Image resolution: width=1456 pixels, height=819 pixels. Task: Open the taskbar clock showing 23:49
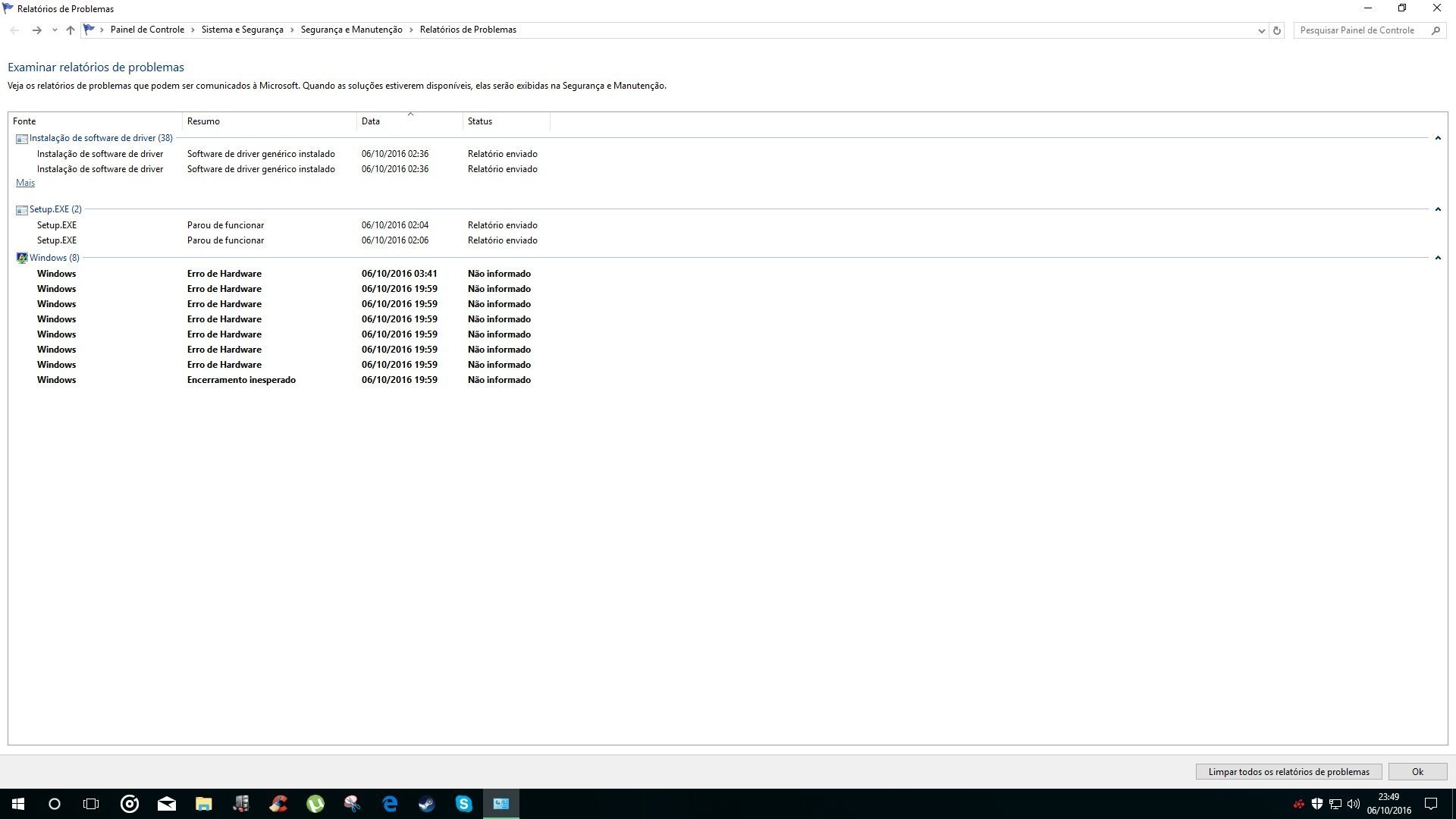click(1389, 804)
